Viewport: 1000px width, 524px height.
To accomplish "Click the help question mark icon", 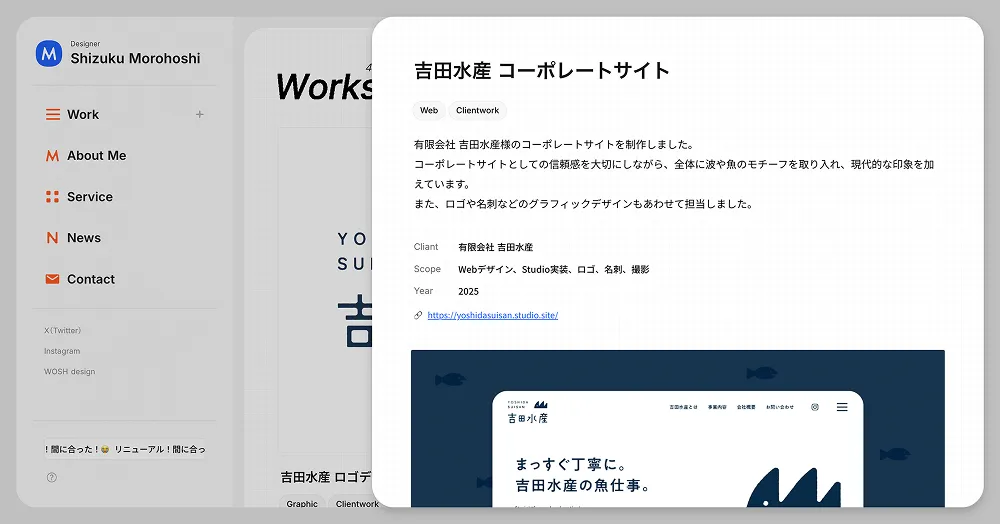I will tap(52, 478).
